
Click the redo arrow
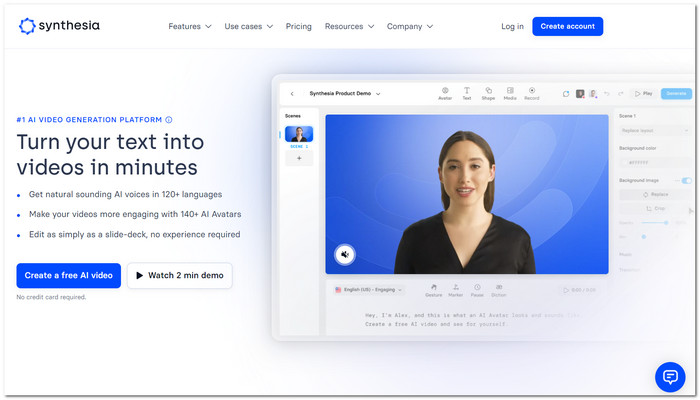621,94
